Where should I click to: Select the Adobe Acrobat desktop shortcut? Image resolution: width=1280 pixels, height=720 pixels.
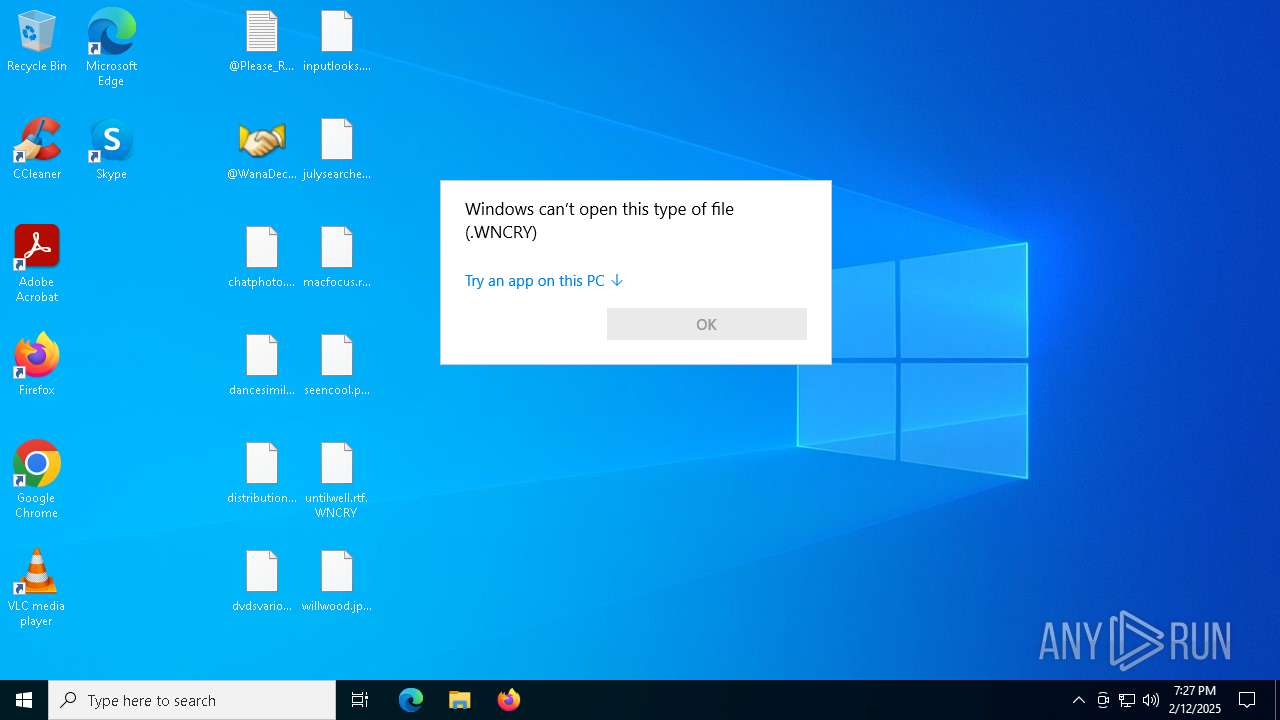coord(37,264)
